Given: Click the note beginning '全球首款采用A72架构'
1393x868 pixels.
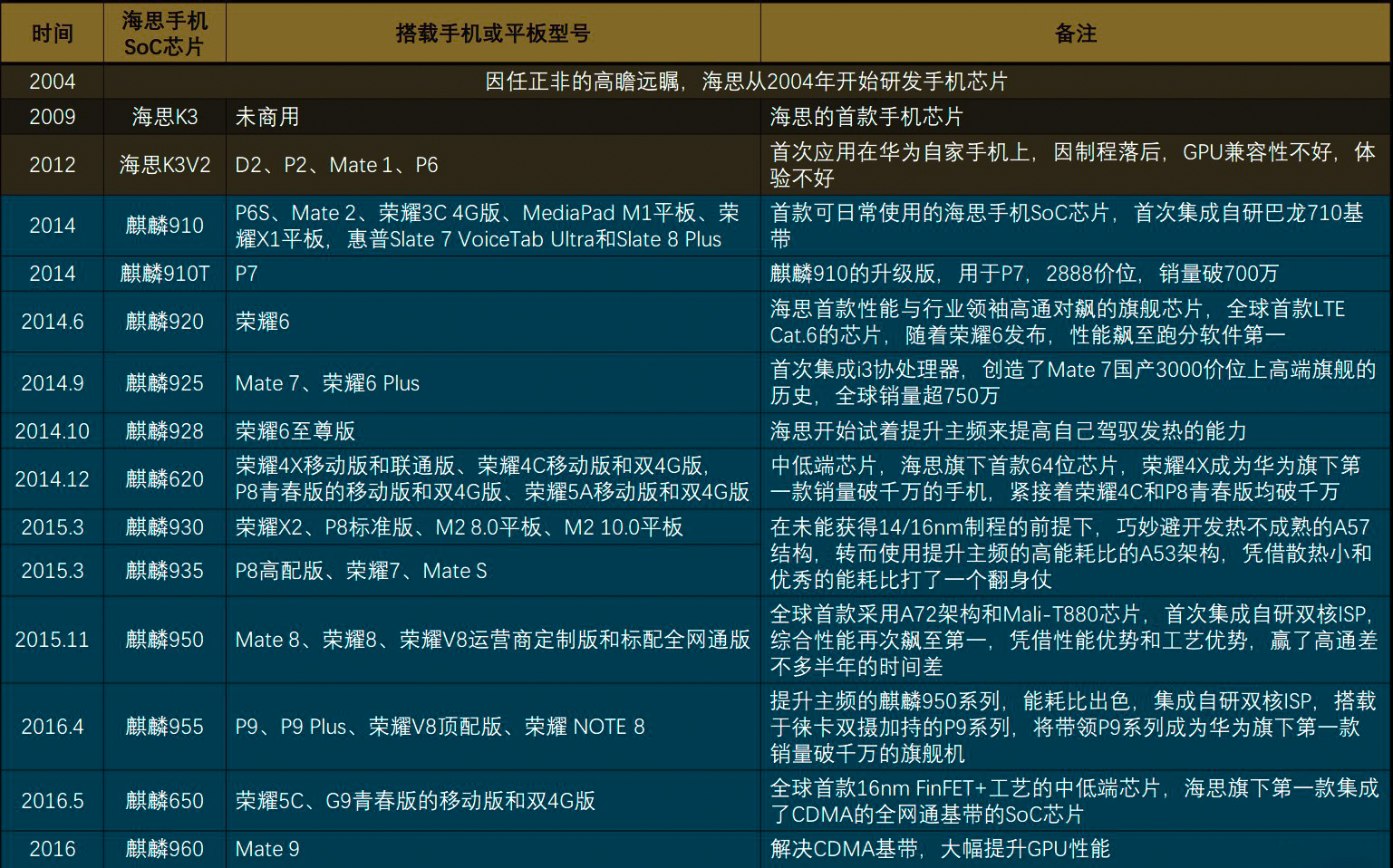Looking at the screenshot, I should (x=1074, y=640).
